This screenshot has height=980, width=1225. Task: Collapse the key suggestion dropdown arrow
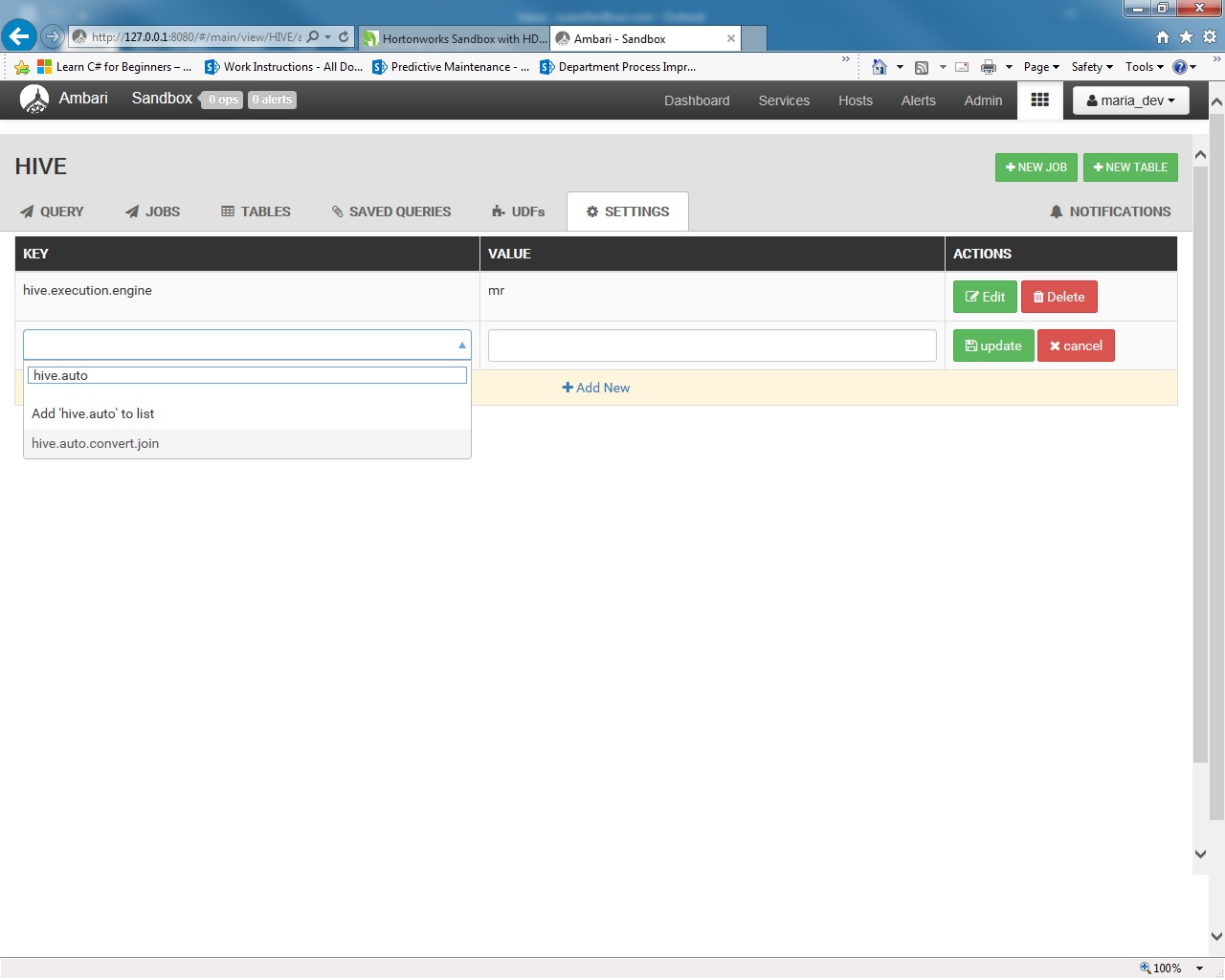[461, 345]
